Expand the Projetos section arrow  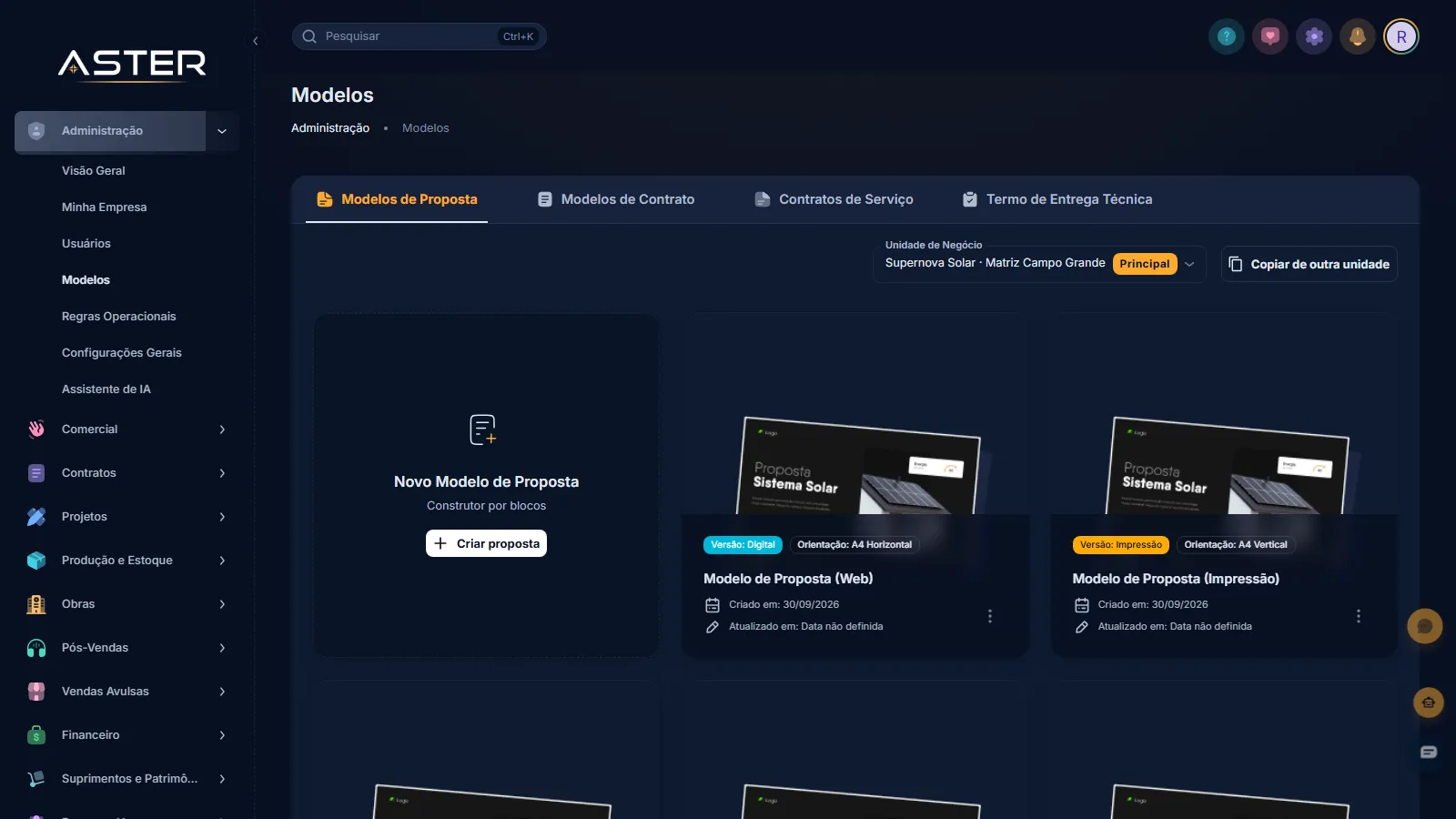222,517
